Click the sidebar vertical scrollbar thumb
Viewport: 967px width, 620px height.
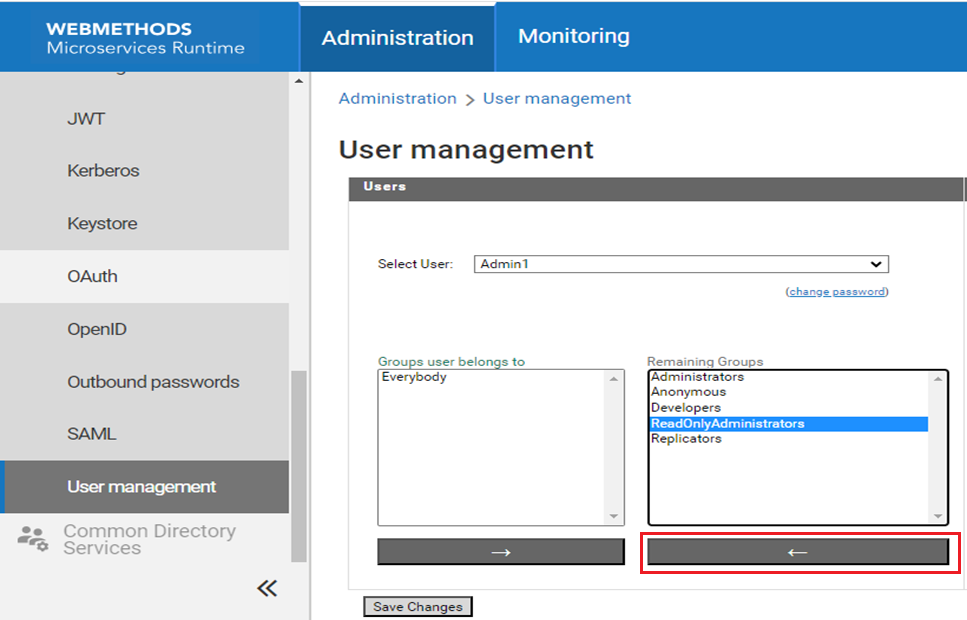pos(298,465)
